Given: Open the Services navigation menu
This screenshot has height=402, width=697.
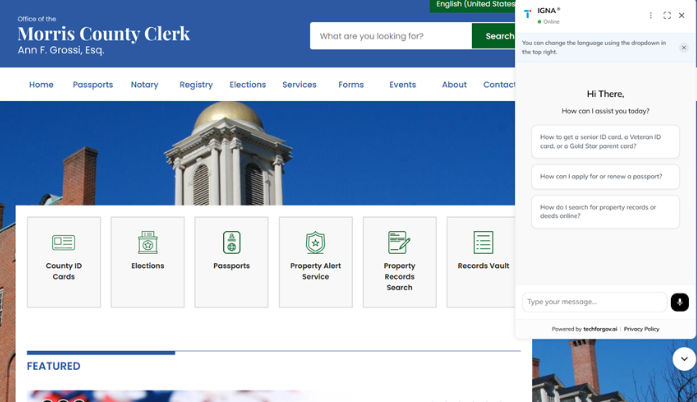Looking at the screenshot, I should click(x=299, y=84).
